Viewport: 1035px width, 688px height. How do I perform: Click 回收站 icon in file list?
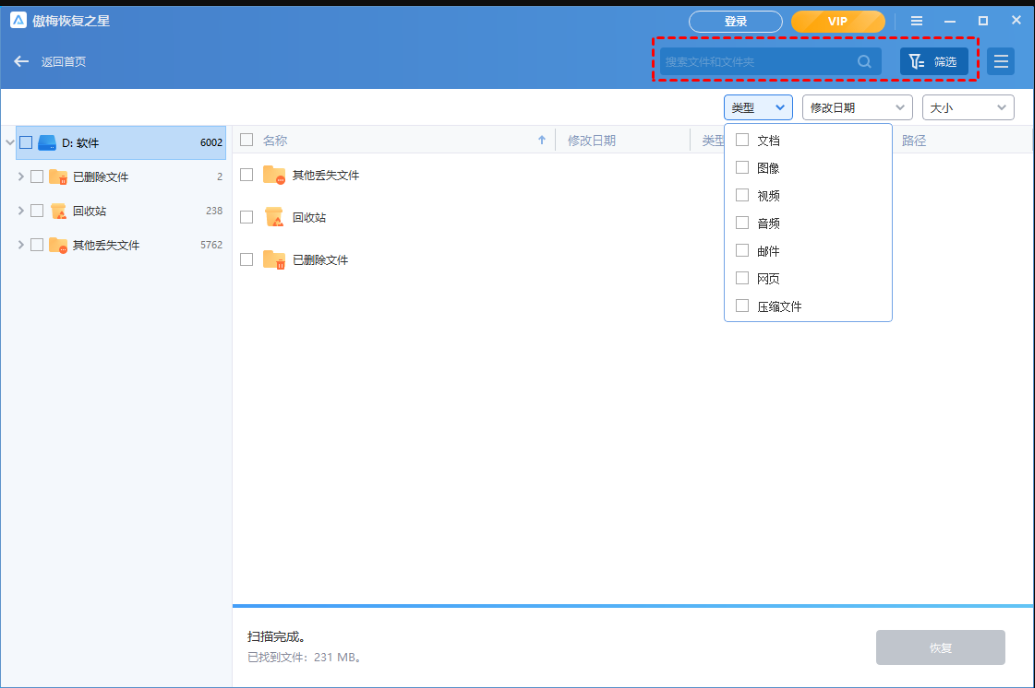pyautogui.click(x=274, y=217)
